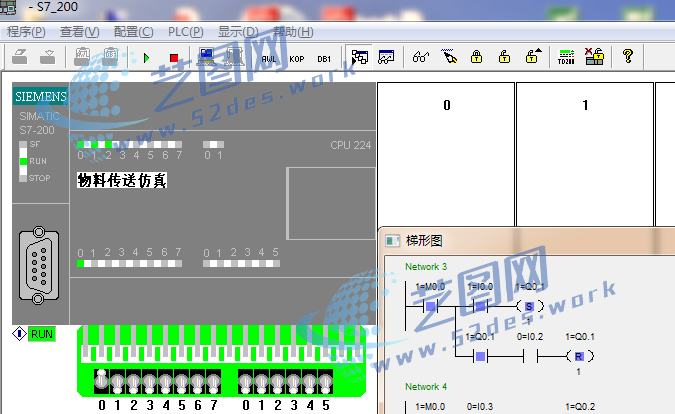Click the serial port connector on the PLC

pyautogui.click(x=39, y=266)
